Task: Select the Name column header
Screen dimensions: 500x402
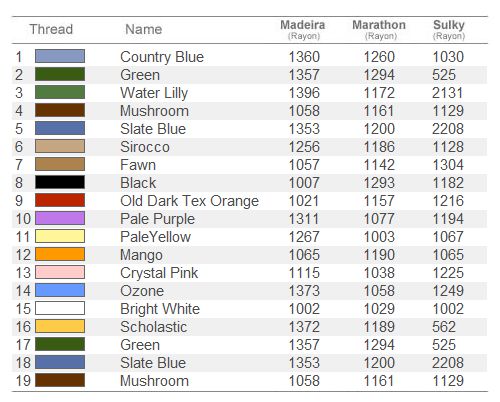Action: point(144,29)
